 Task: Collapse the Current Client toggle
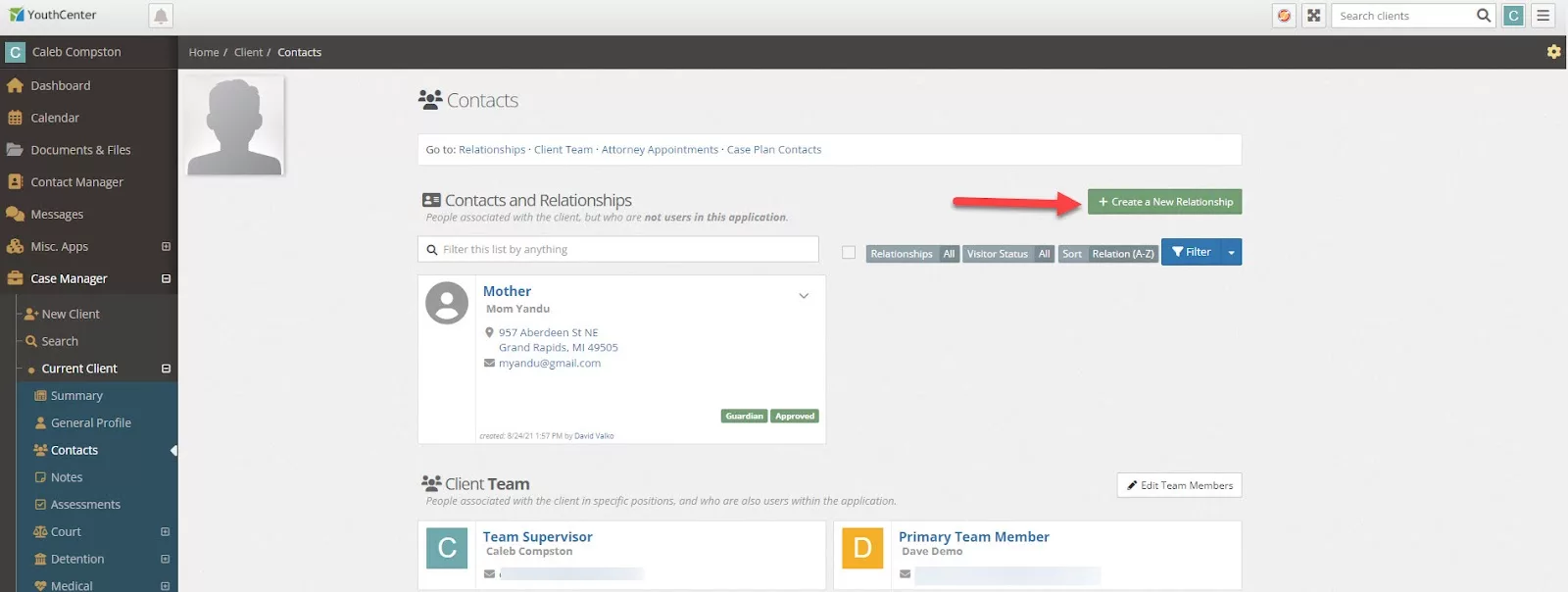(166, 370)
